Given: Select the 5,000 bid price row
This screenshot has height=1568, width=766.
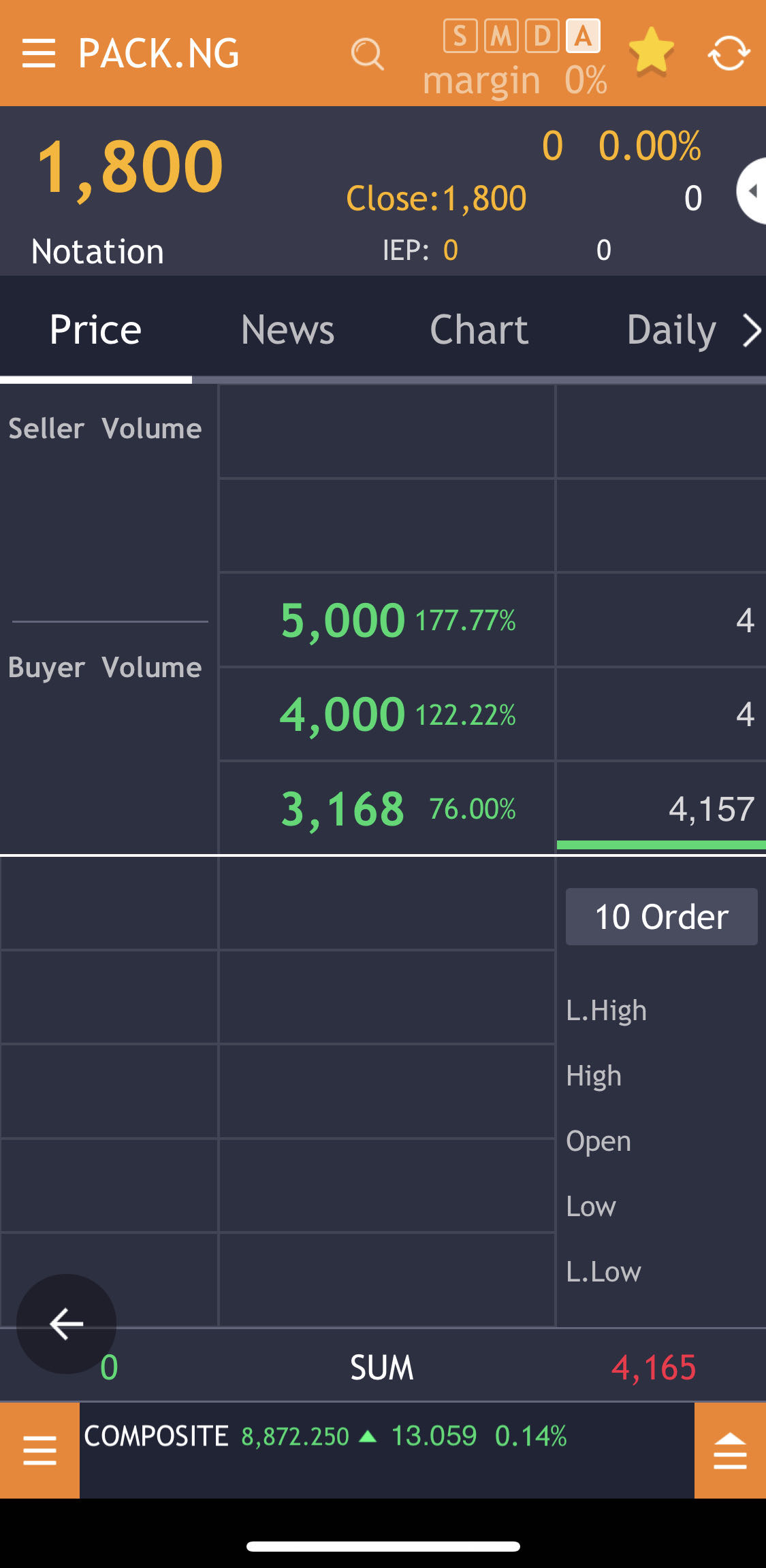Looking at the screenshot, I should 387,620.
